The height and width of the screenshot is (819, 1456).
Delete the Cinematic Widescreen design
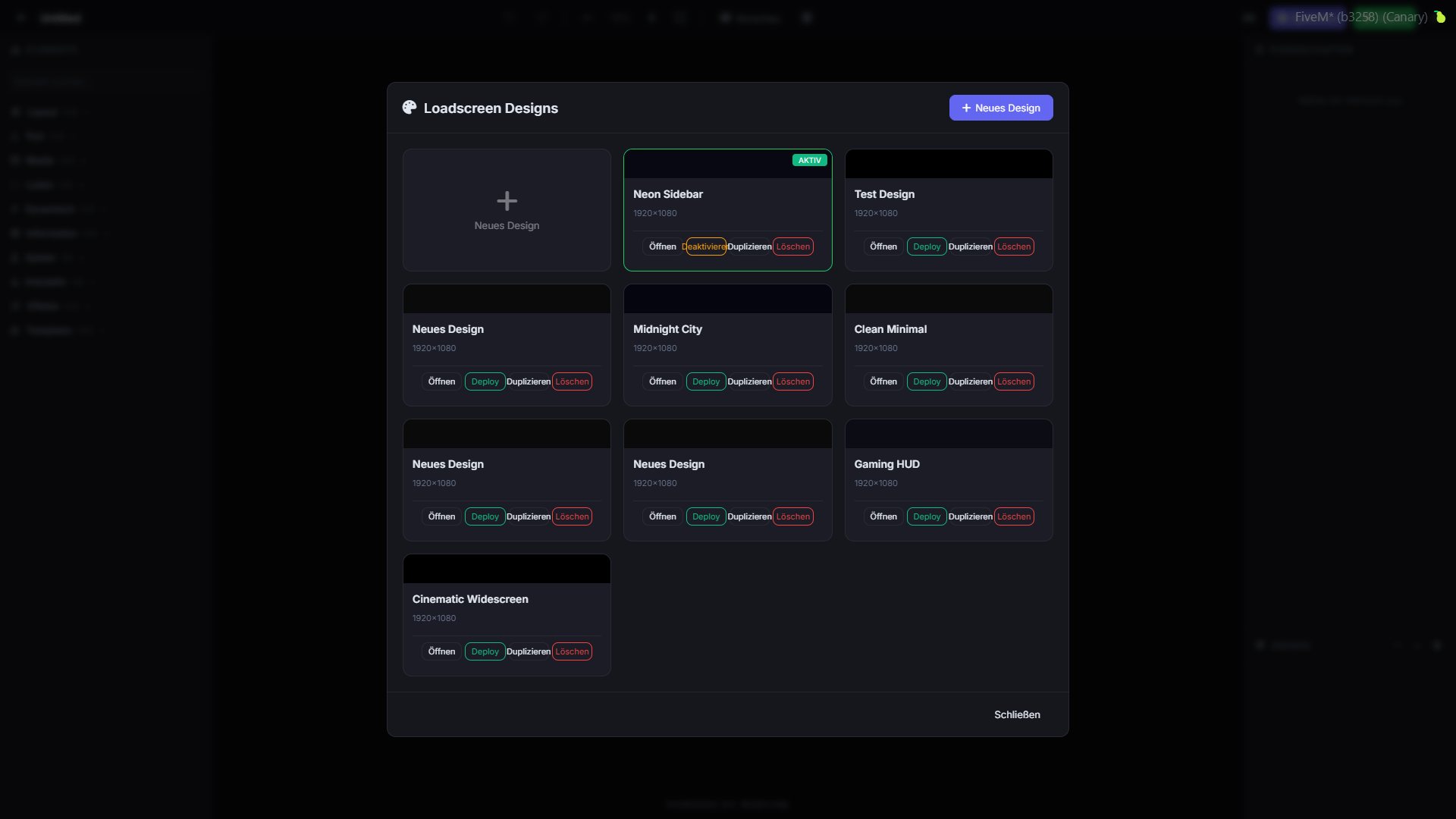pyautogui.click(x=572, y=651)
